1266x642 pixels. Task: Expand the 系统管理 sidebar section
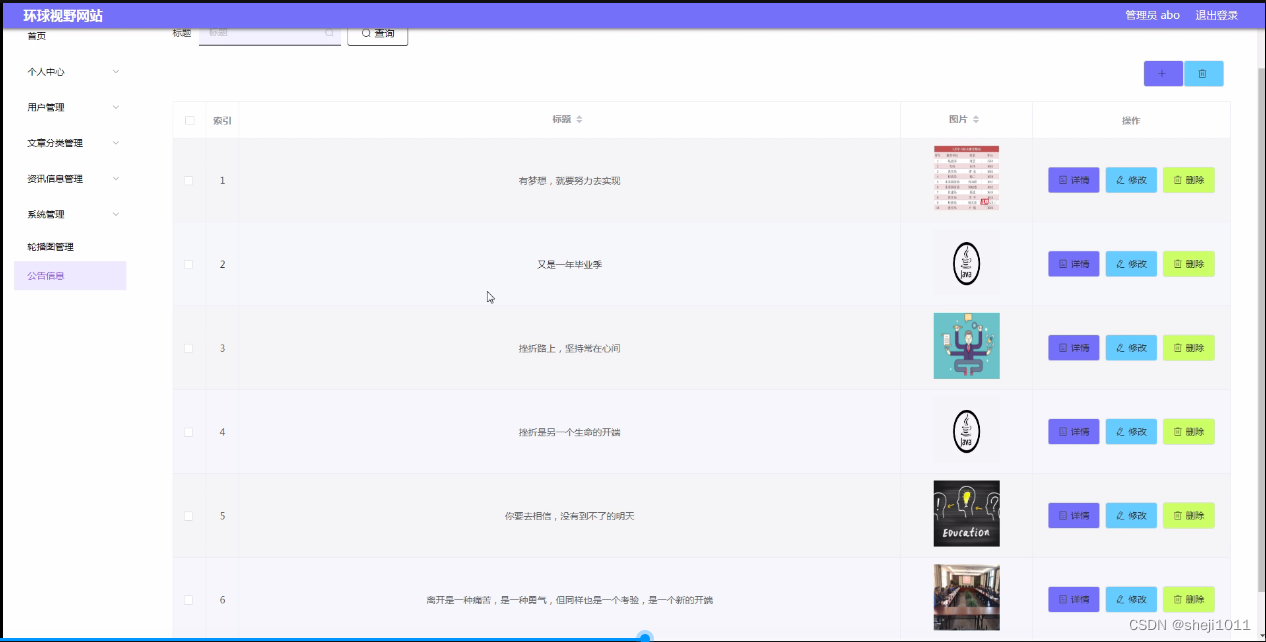(70, 213)
